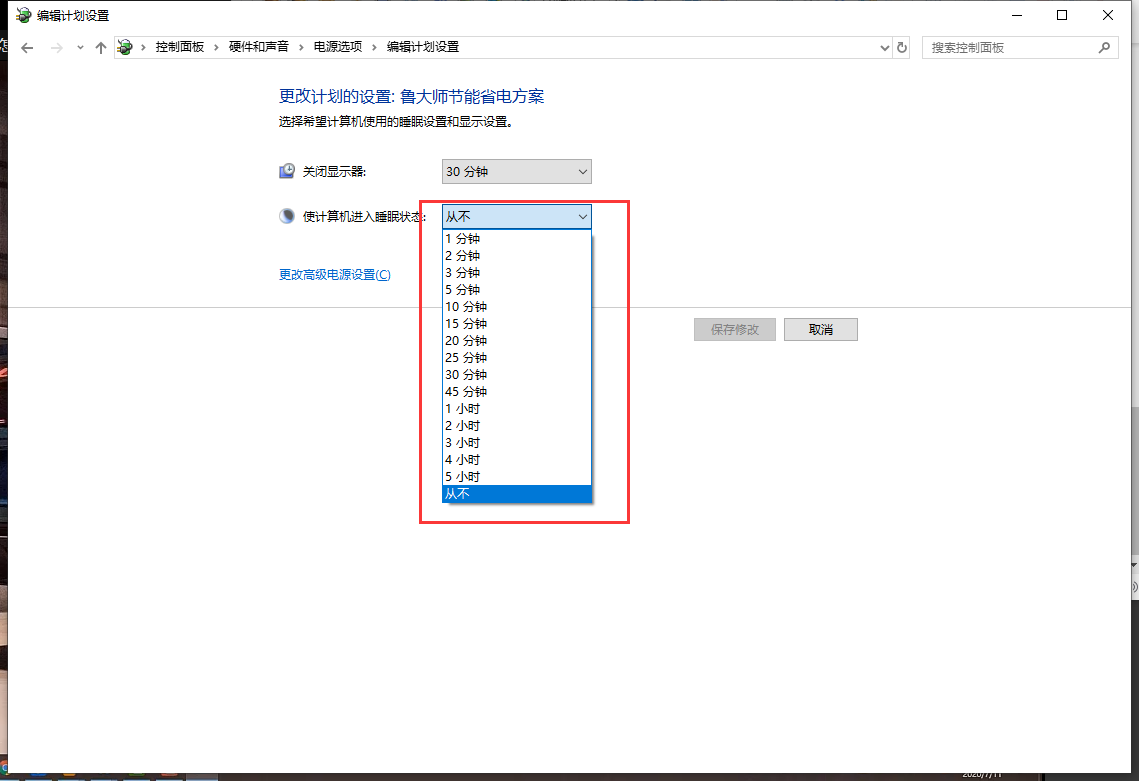Click the refresh button in address bar
1139x781 pixels.
[x=902, y=47]
